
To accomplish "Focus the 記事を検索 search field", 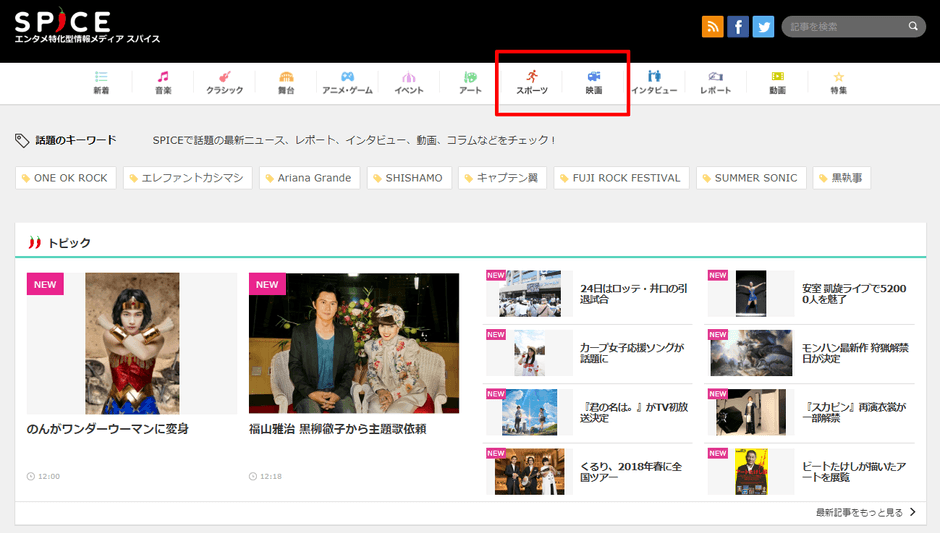I will coord(845,27).
